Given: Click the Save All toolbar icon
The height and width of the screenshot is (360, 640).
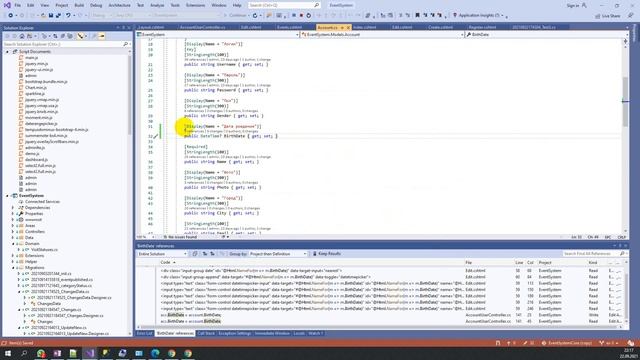Looking at the screenshot, I should coord(58,16).
